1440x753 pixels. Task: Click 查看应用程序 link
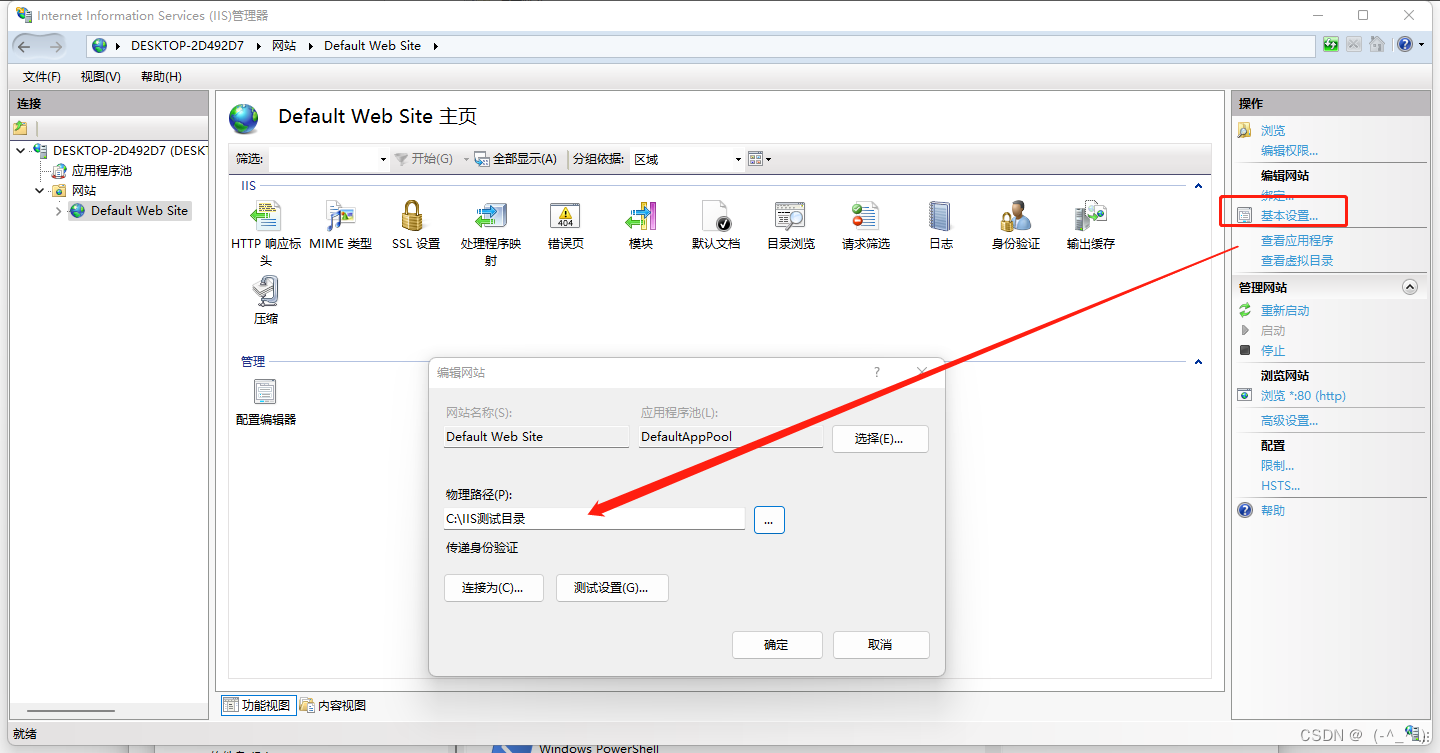tap(1297, 241)
